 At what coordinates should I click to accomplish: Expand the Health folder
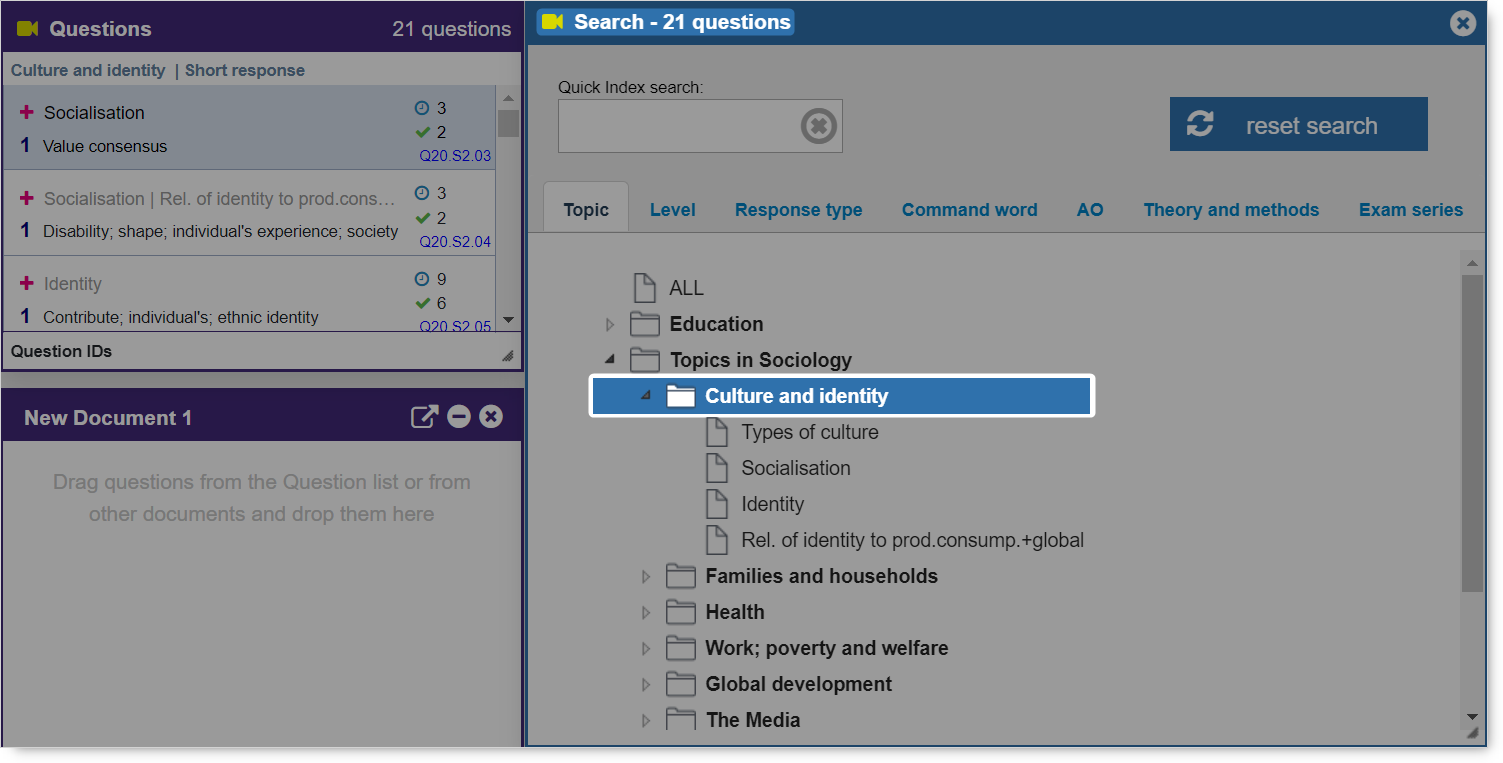646,612
